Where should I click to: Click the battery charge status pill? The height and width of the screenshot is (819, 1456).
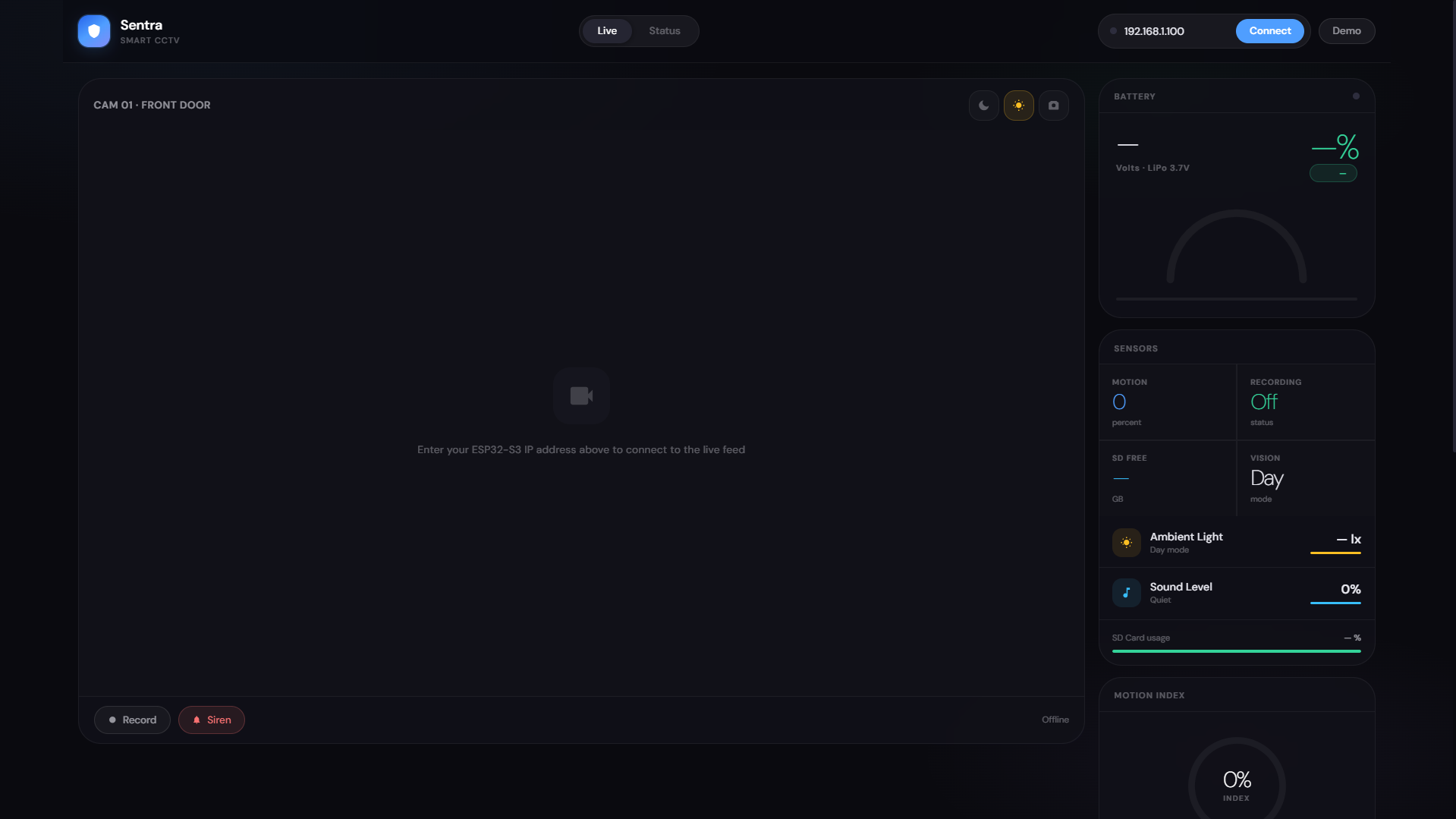pyautogui.click(x=1333, y=174)
